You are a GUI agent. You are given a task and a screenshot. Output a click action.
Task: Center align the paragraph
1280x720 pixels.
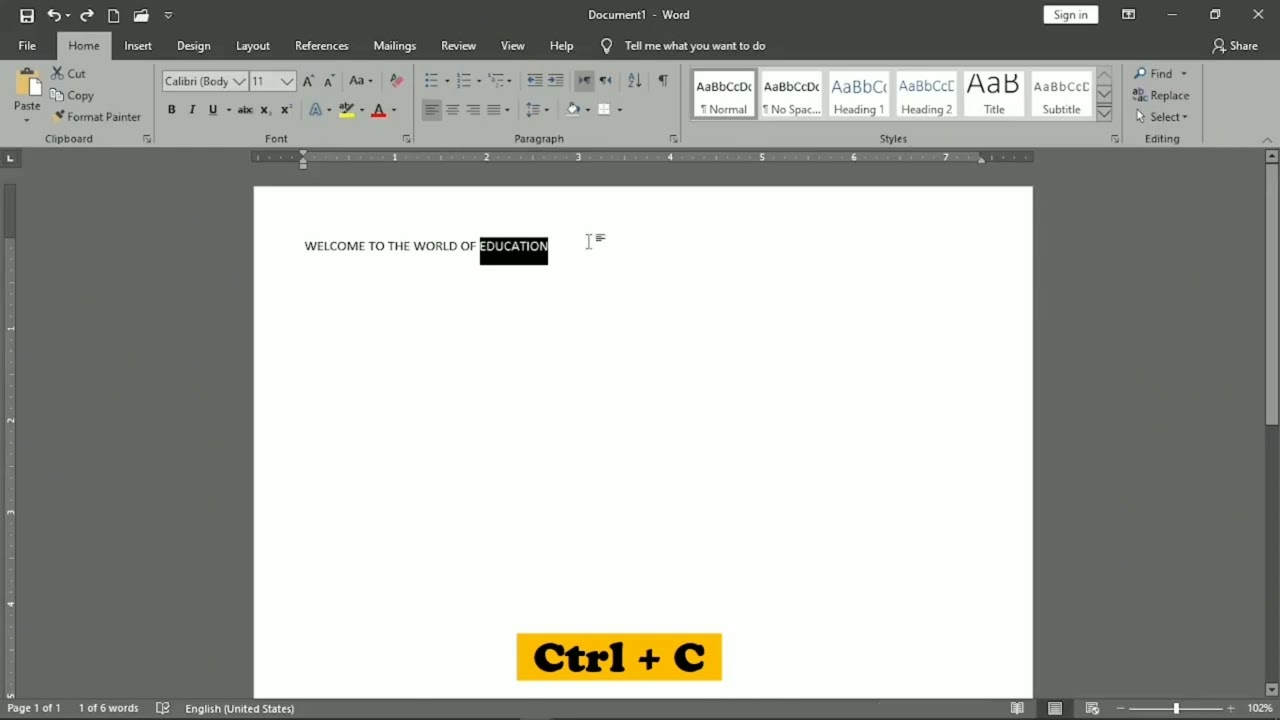point(452,110)
